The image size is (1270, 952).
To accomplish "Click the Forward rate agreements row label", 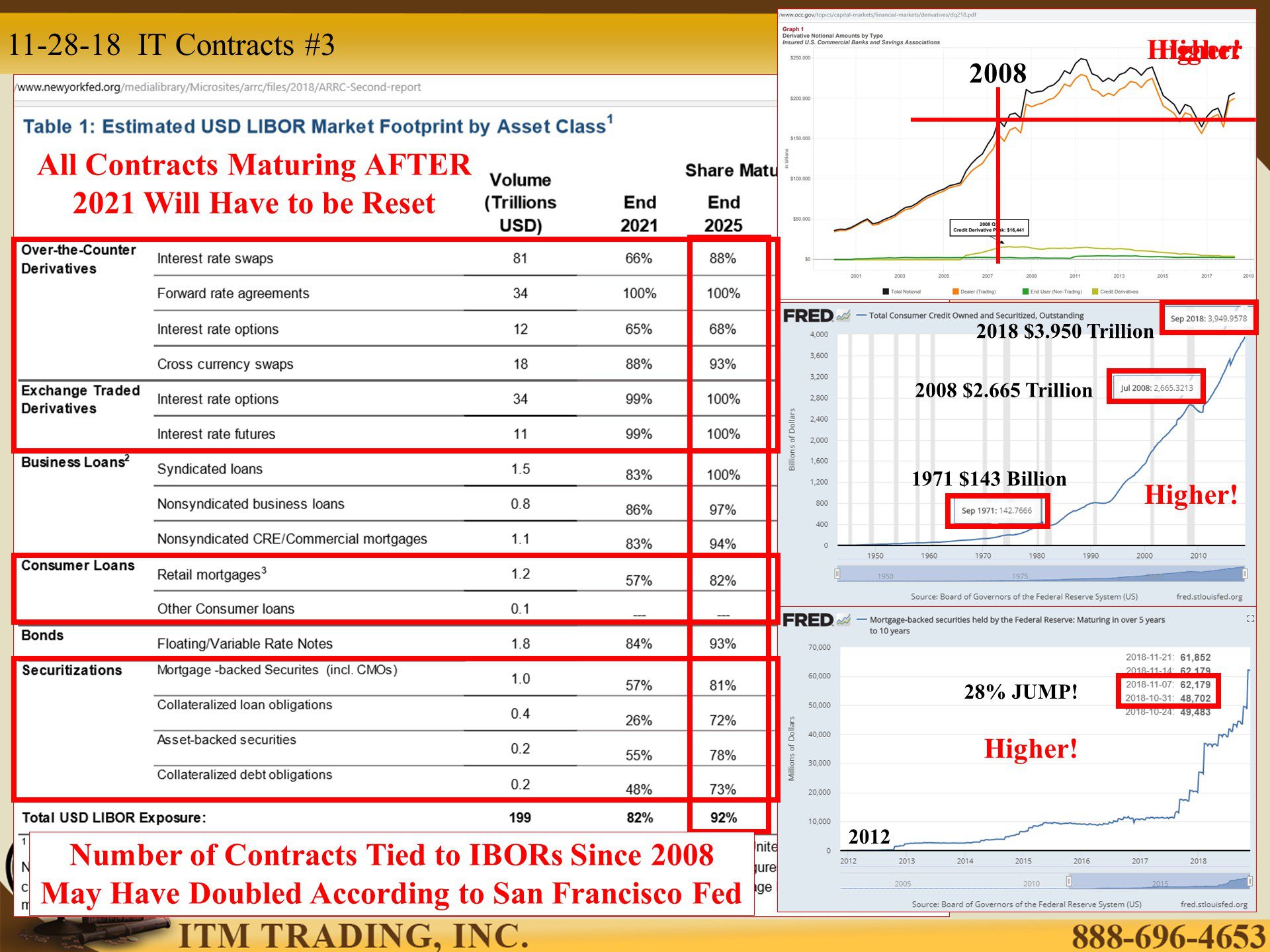I will click(x=233, y=294).
